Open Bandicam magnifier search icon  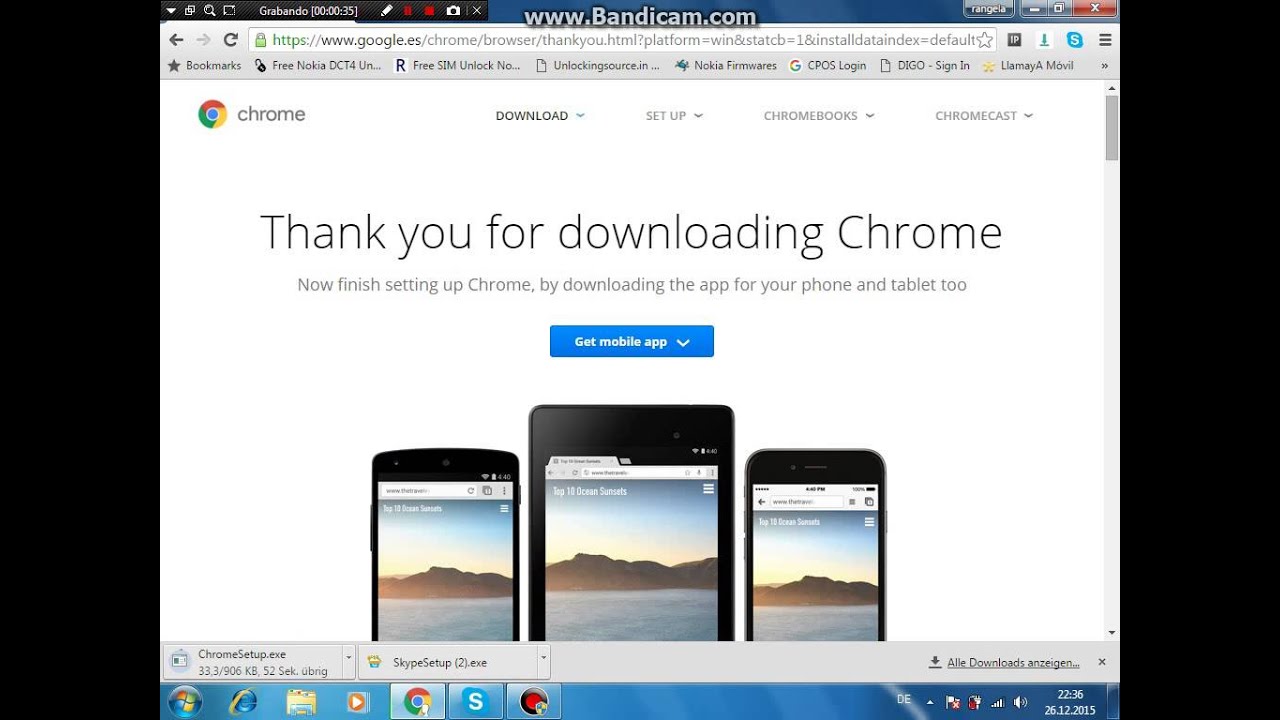210,10
